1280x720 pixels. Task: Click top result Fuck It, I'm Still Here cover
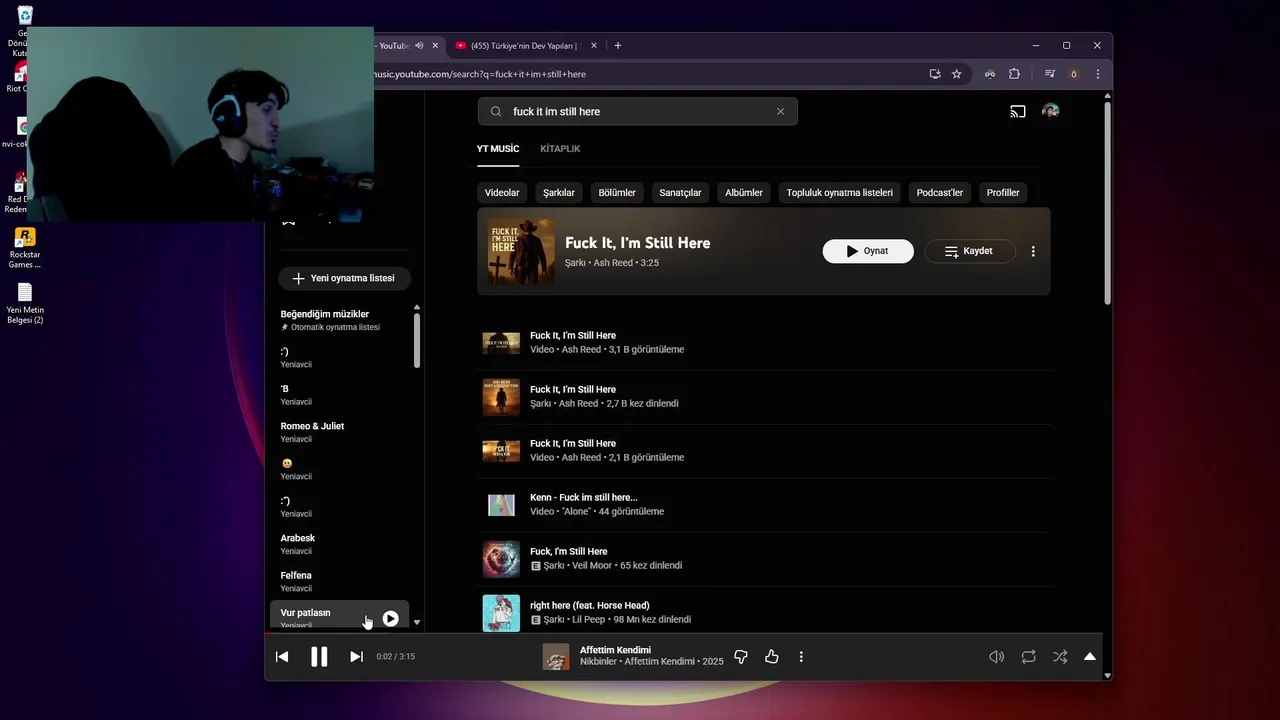coord(521,252)
